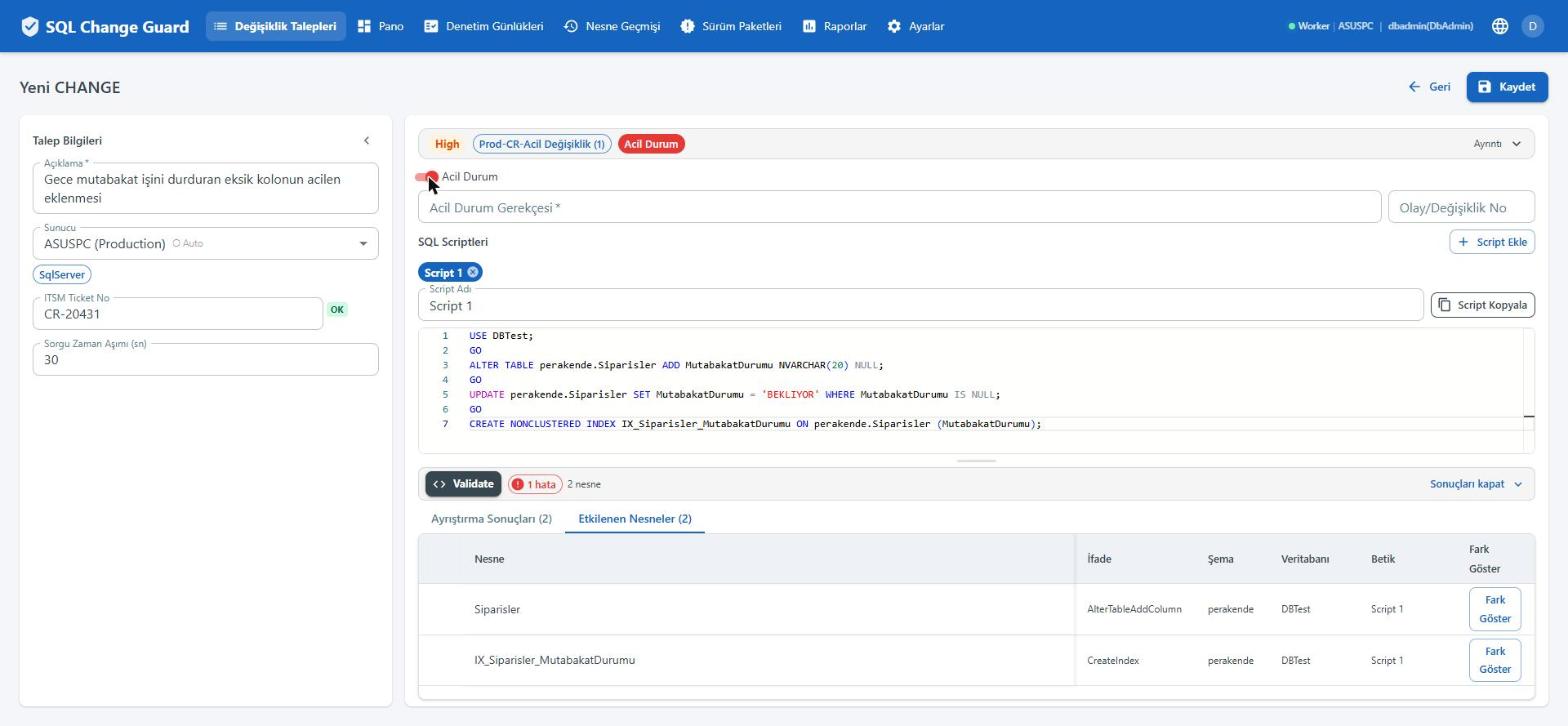Click the Şema column header

[1220, 559]
